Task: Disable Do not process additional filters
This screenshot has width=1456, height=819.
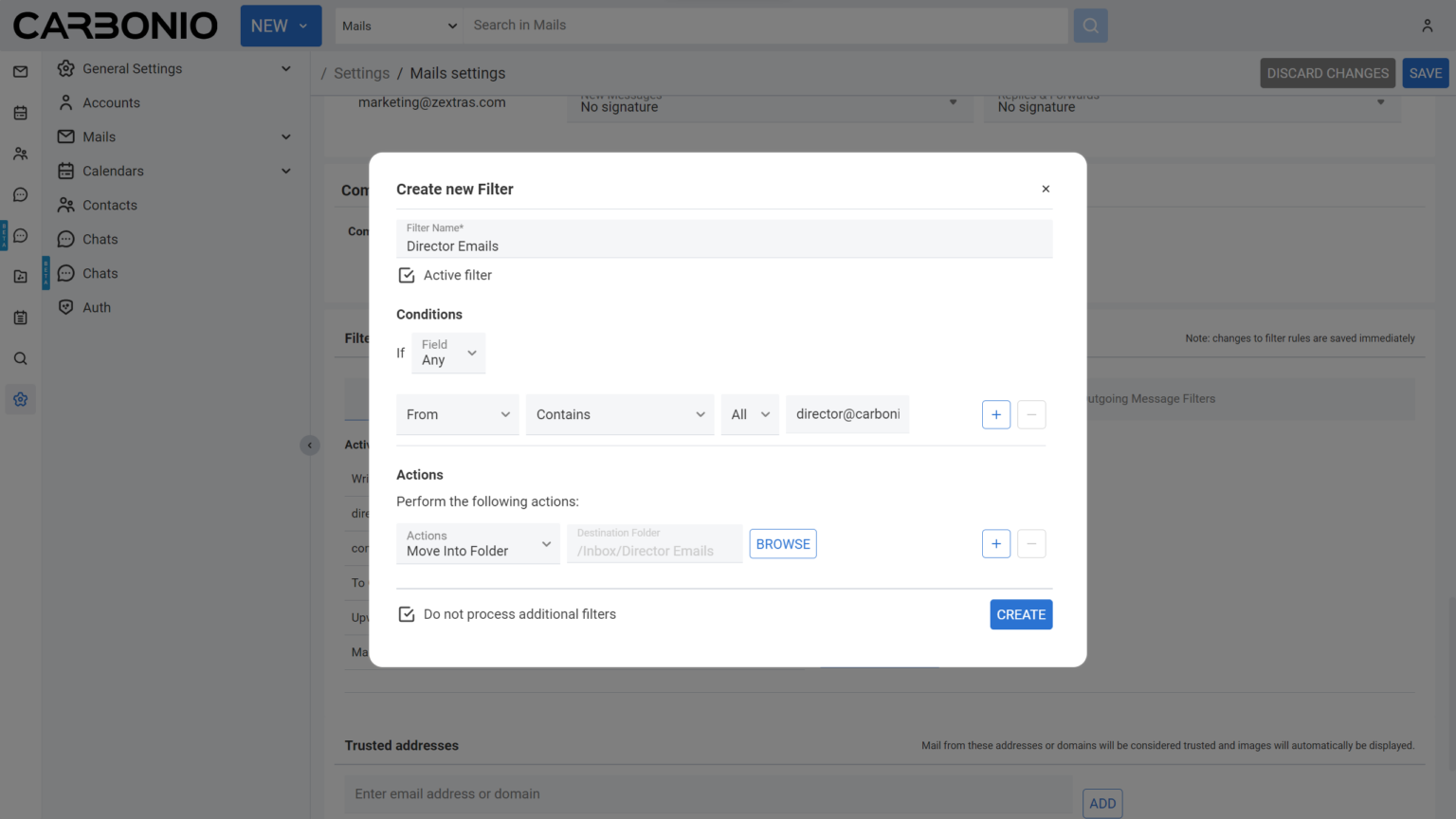Action: pos(407,613)
